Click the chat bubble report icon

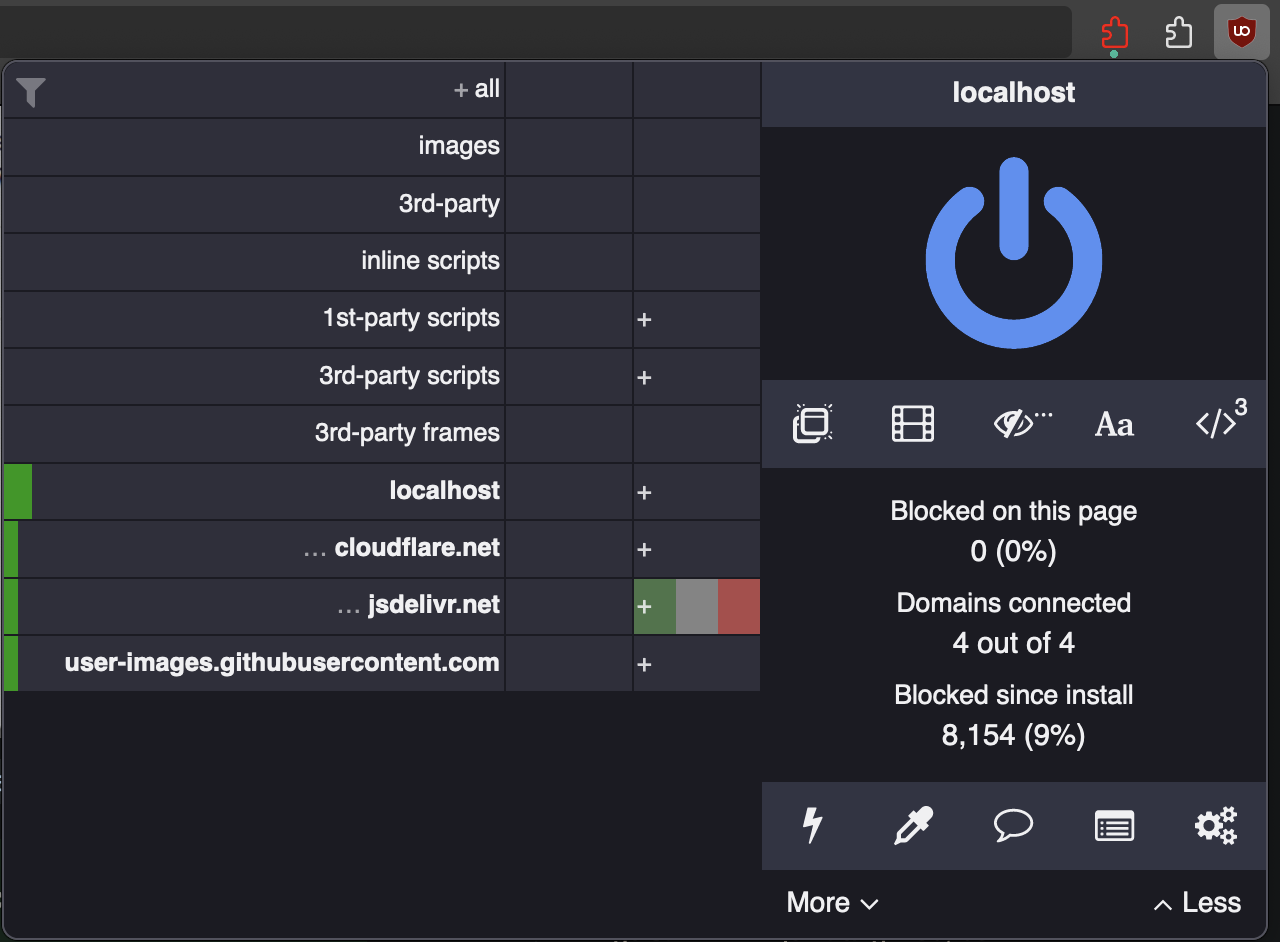point(1013,826)
